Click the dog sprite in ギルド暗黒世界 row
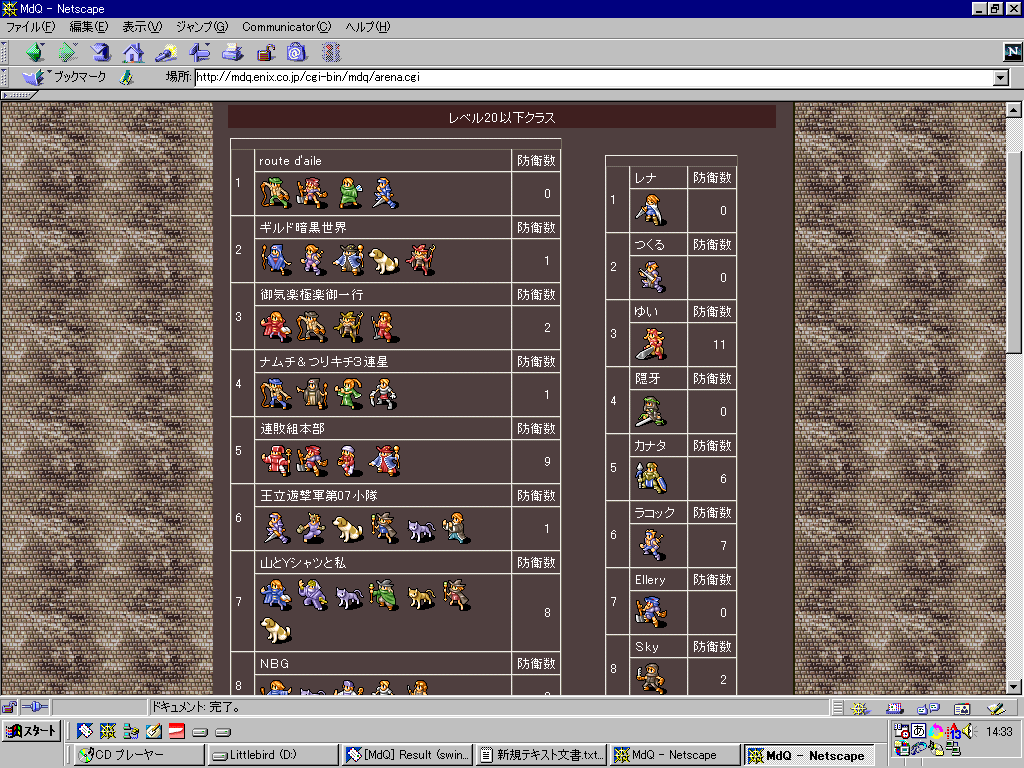This screenshot has width=1024, height=768. tap(383, 260)
